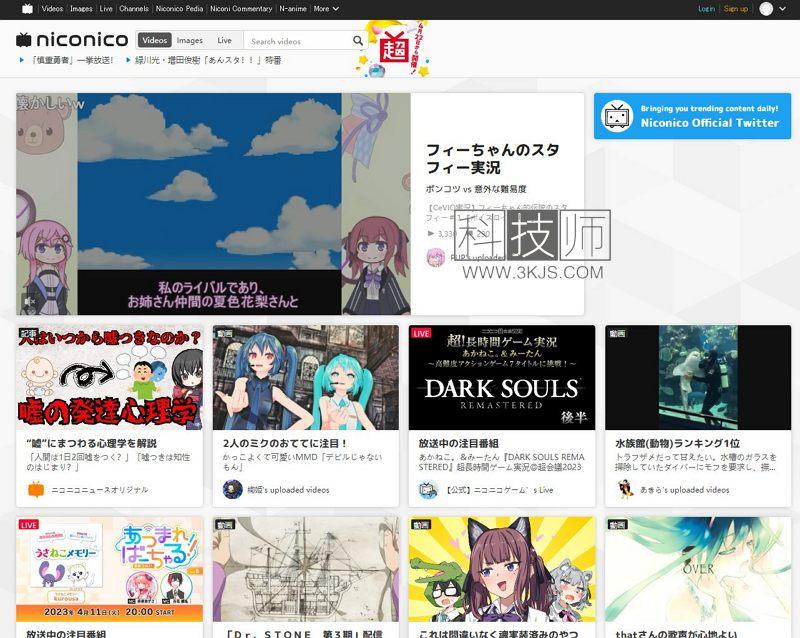The width and height of the screenshot is (800, 638).
Task: Toggle mute on the featured video player
Action: click(x=30, y=302)
